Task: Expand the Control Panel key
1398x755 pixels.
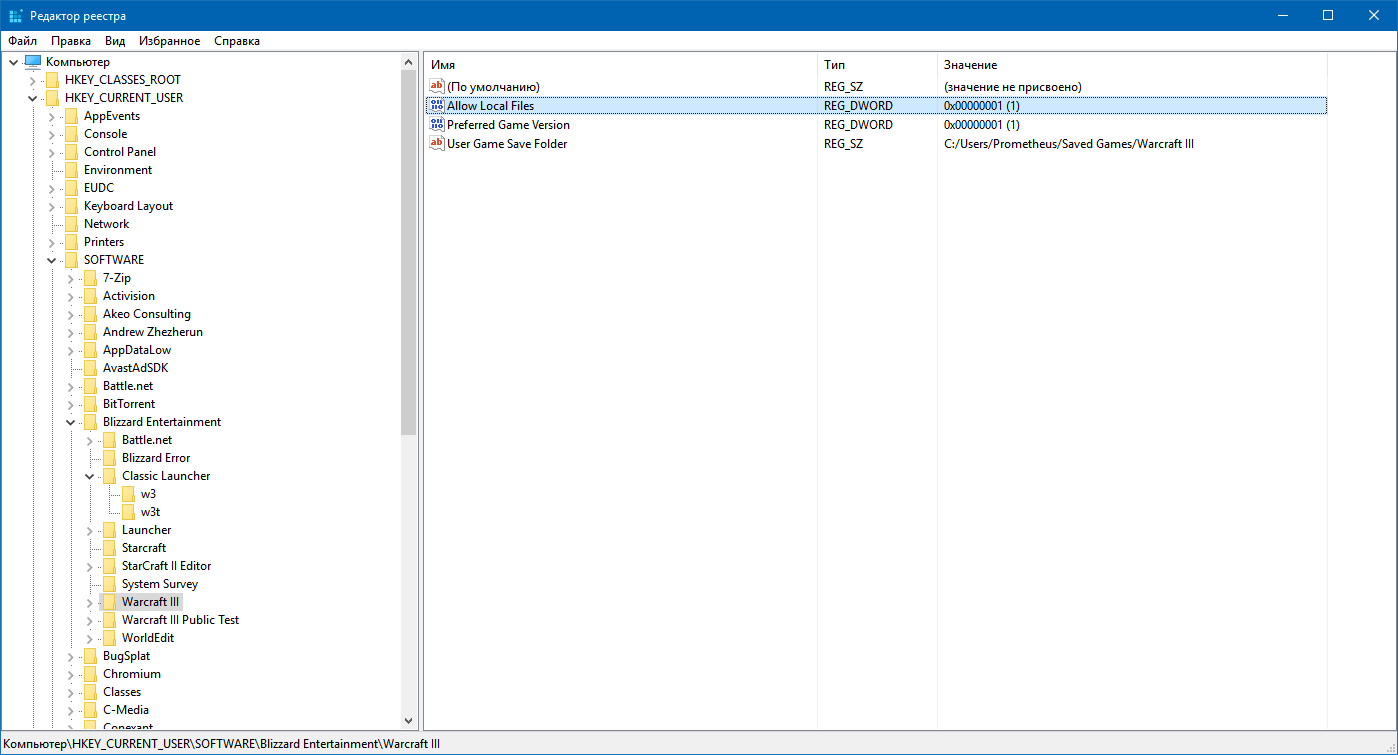Action: (51, 152)
